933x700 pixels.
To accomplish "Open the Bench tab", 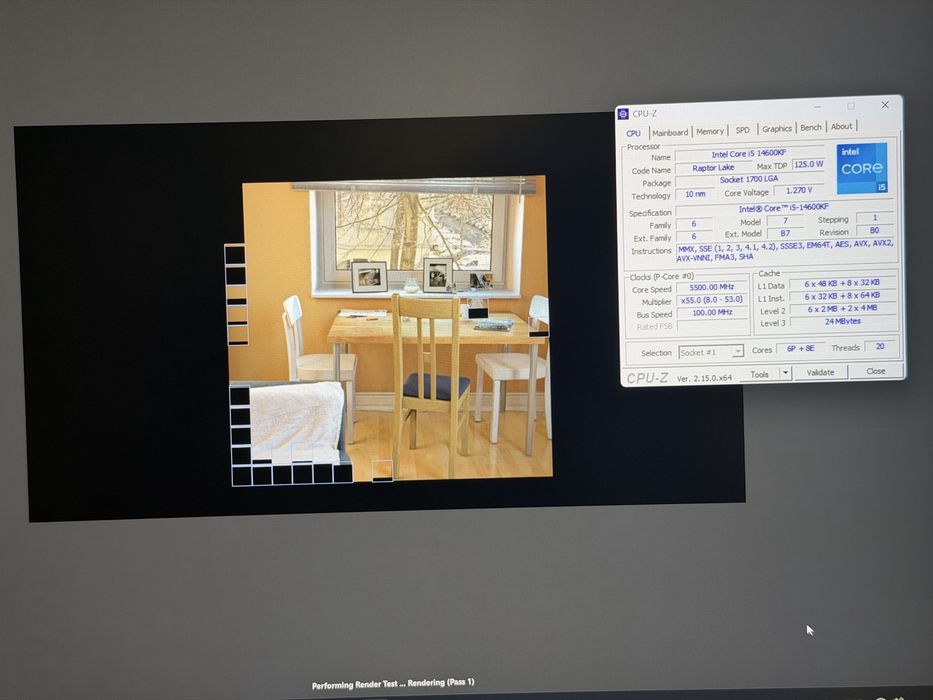I will tap(810, 127).
